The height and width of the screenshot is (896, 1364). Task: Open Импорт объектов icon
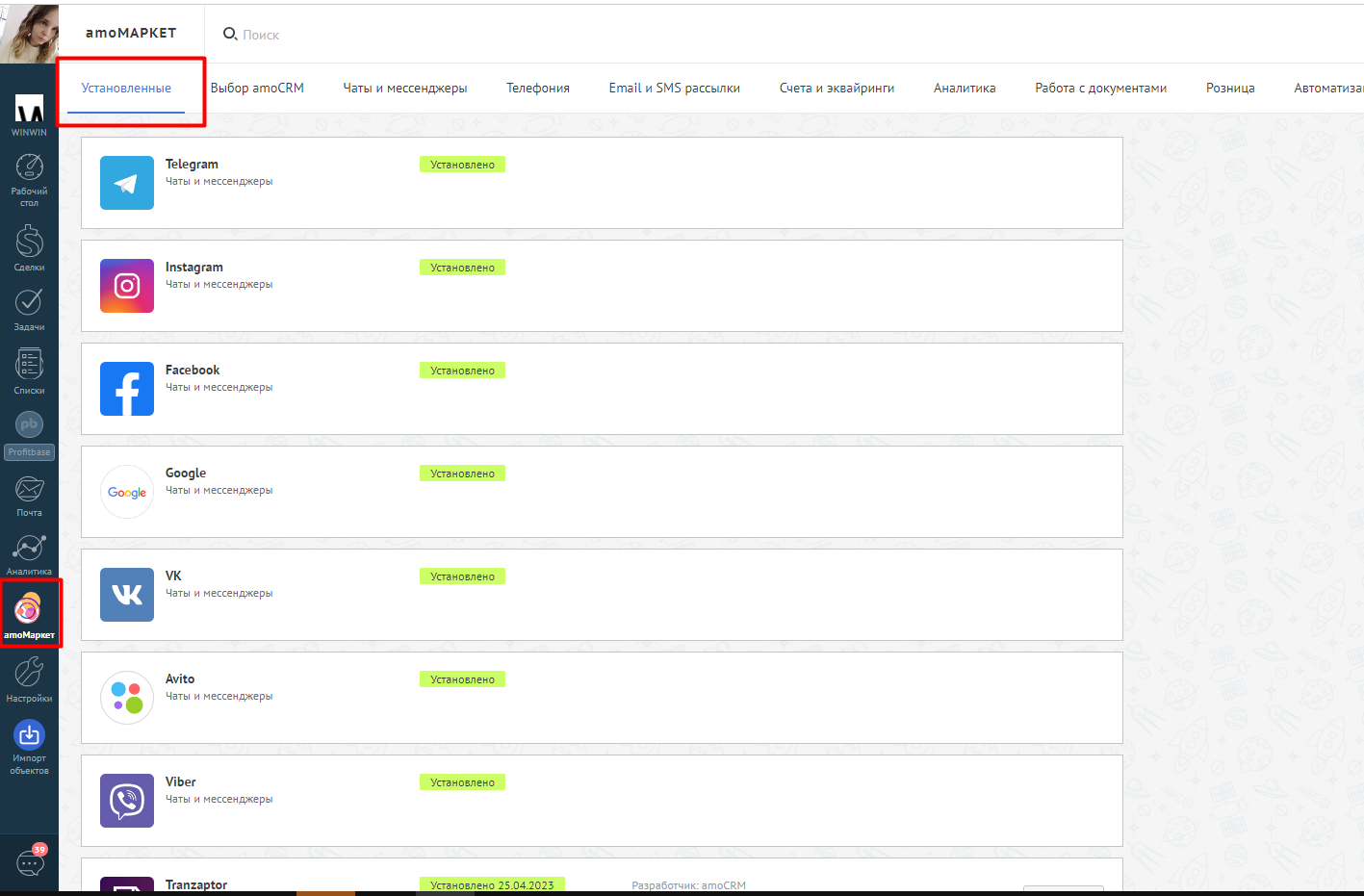[29, 735]
